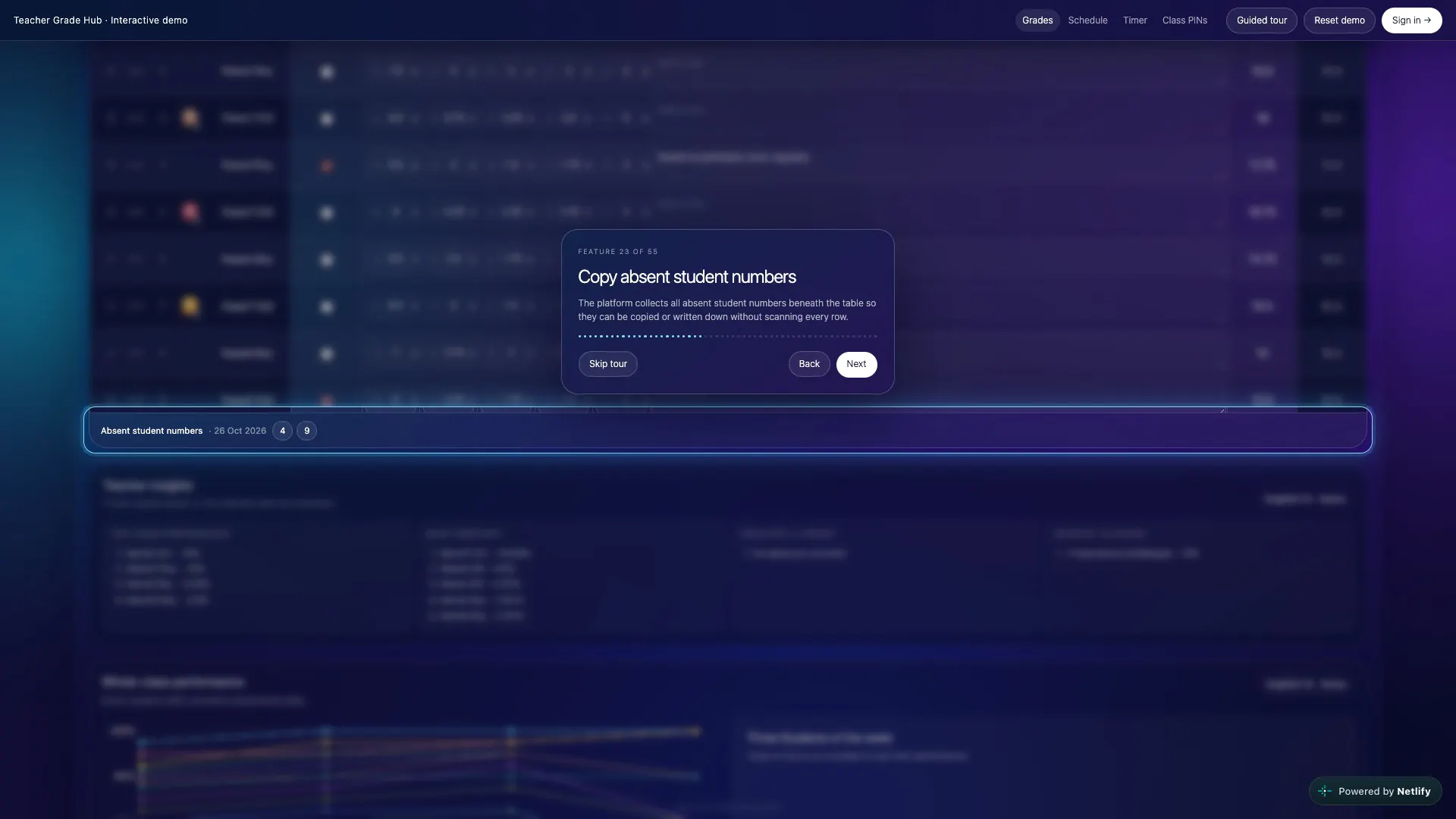Click the Sign in button

[1411, 20]
